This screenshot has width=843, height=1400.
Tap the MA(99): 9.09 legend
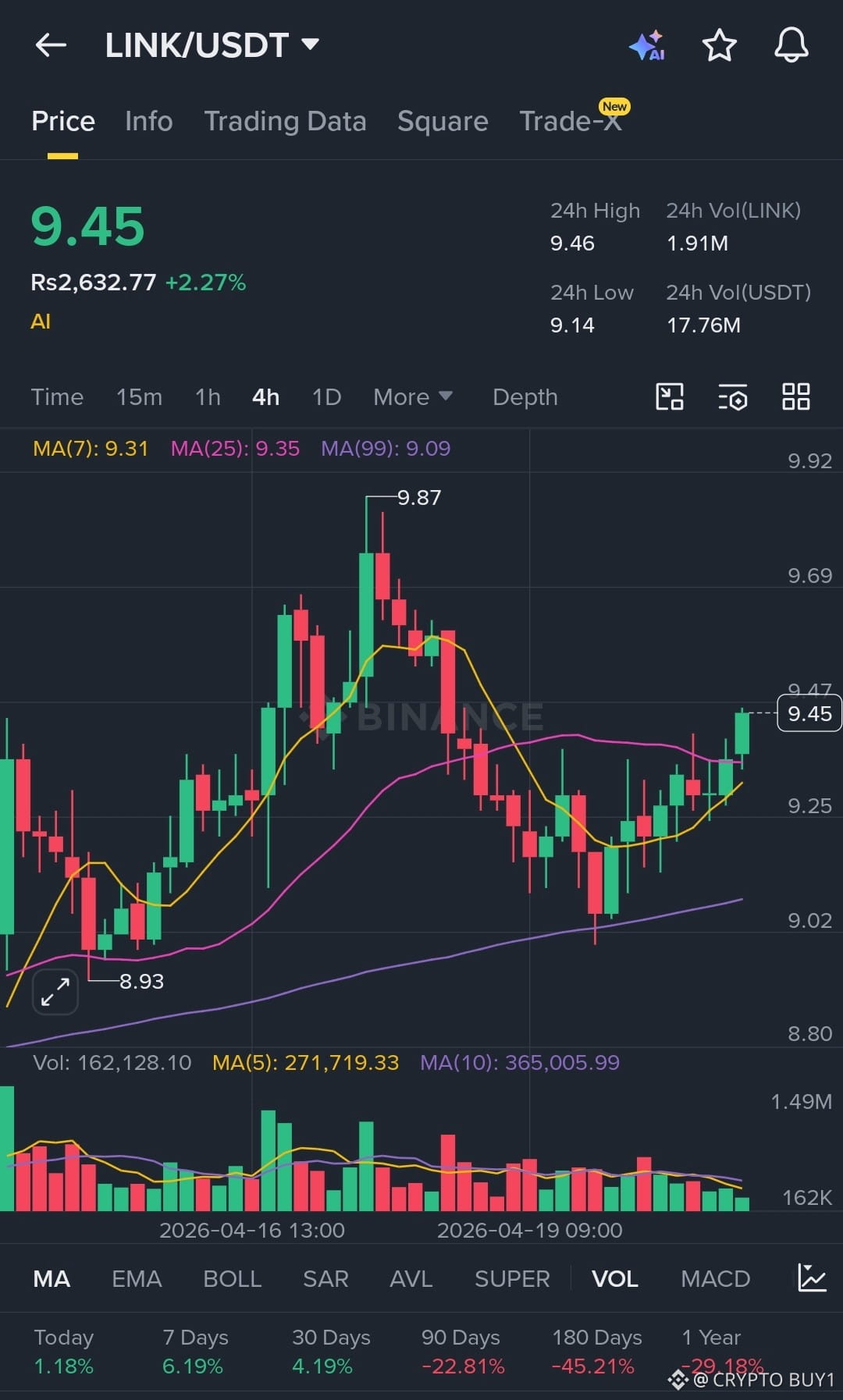(x=386, y=448)
